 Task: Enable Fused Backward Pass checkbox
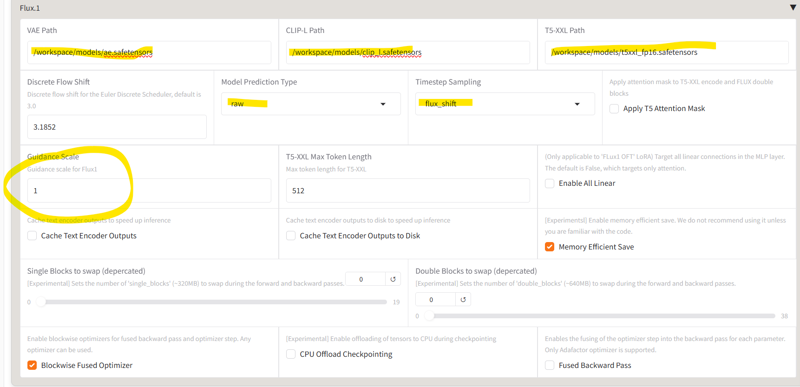tap(549, 365)
